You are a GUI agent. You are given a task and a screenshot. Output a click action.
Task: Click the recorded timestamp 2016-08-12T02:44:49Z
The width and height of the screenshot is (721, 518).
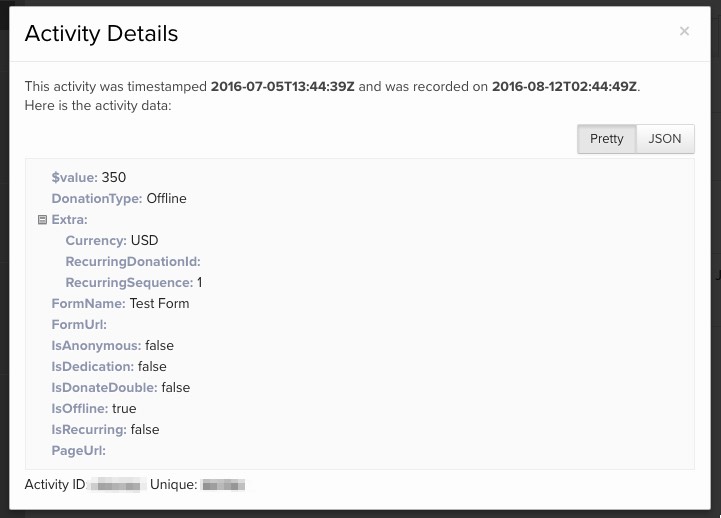[564, 87]
